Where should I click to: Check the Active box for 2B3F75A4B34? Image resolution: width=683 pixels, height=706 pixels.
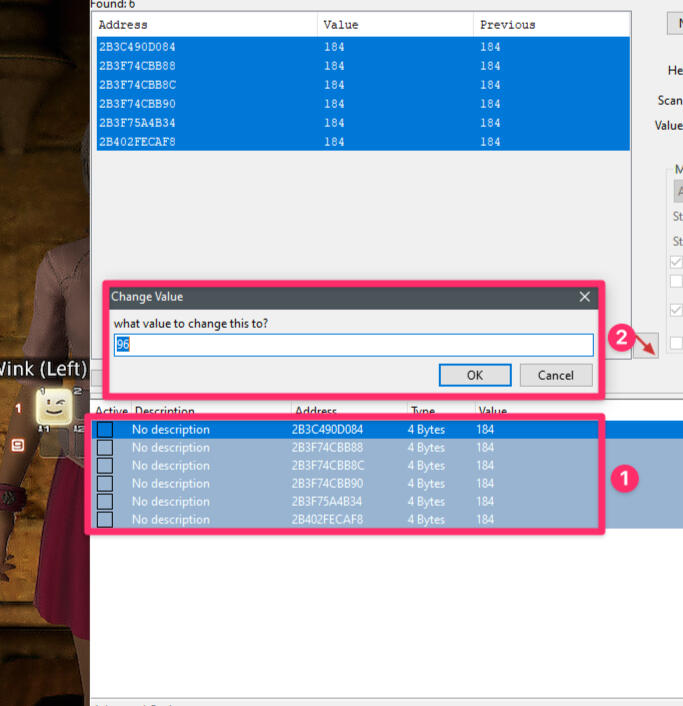coord(105,502)
